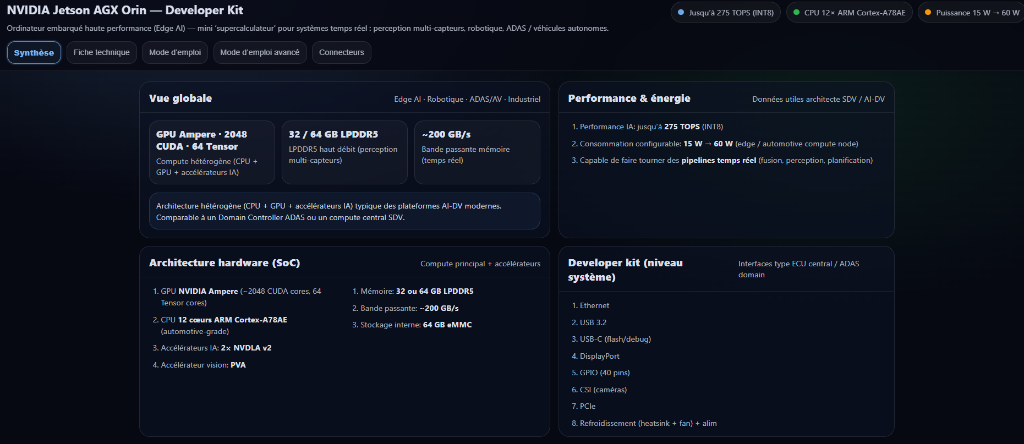Viewport: 1024px width, 444px height.
Task: Click the 'Vue globale' card heading
Action: coord(180,99)
